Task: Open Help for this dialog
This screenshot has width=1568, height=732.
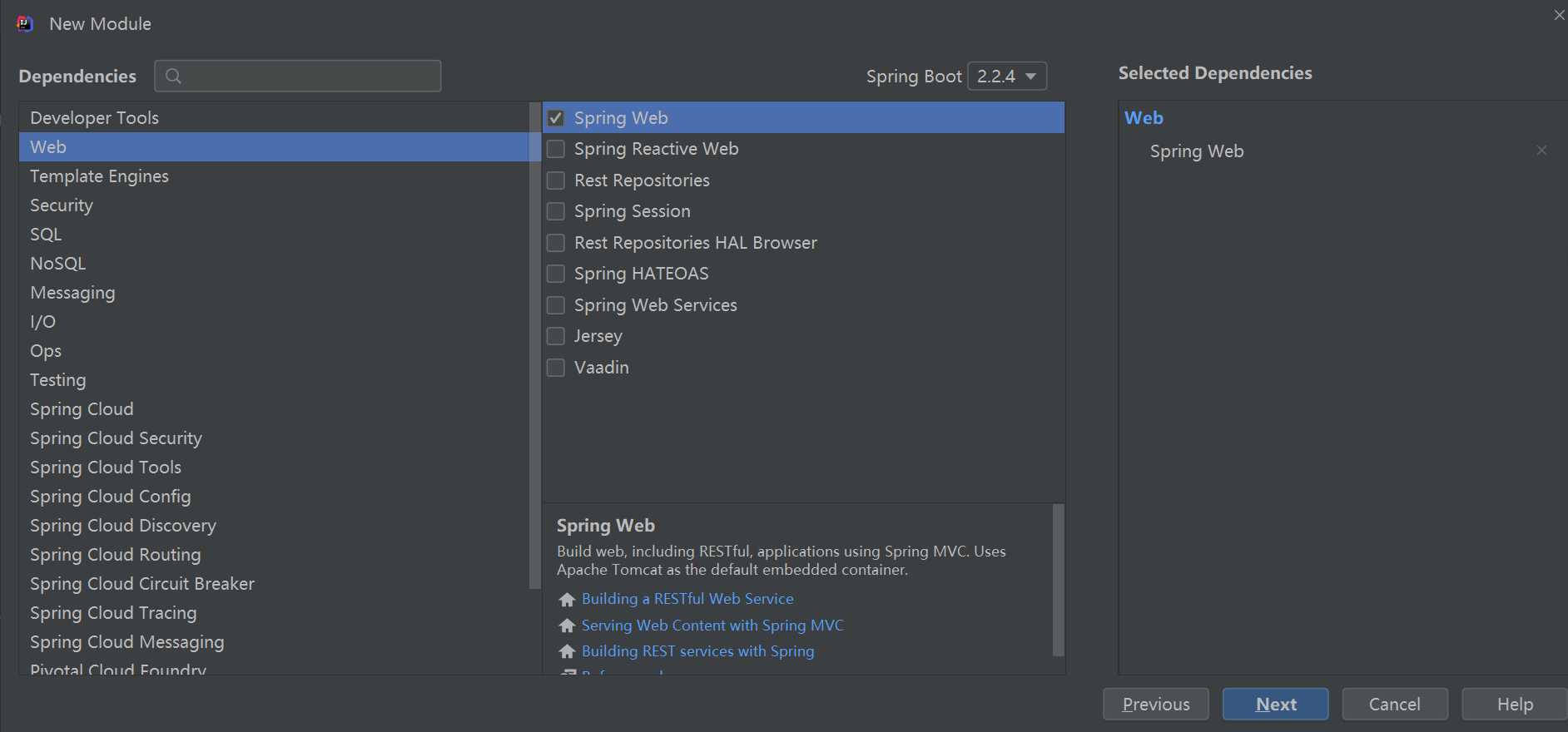Action: point(1515,705)
